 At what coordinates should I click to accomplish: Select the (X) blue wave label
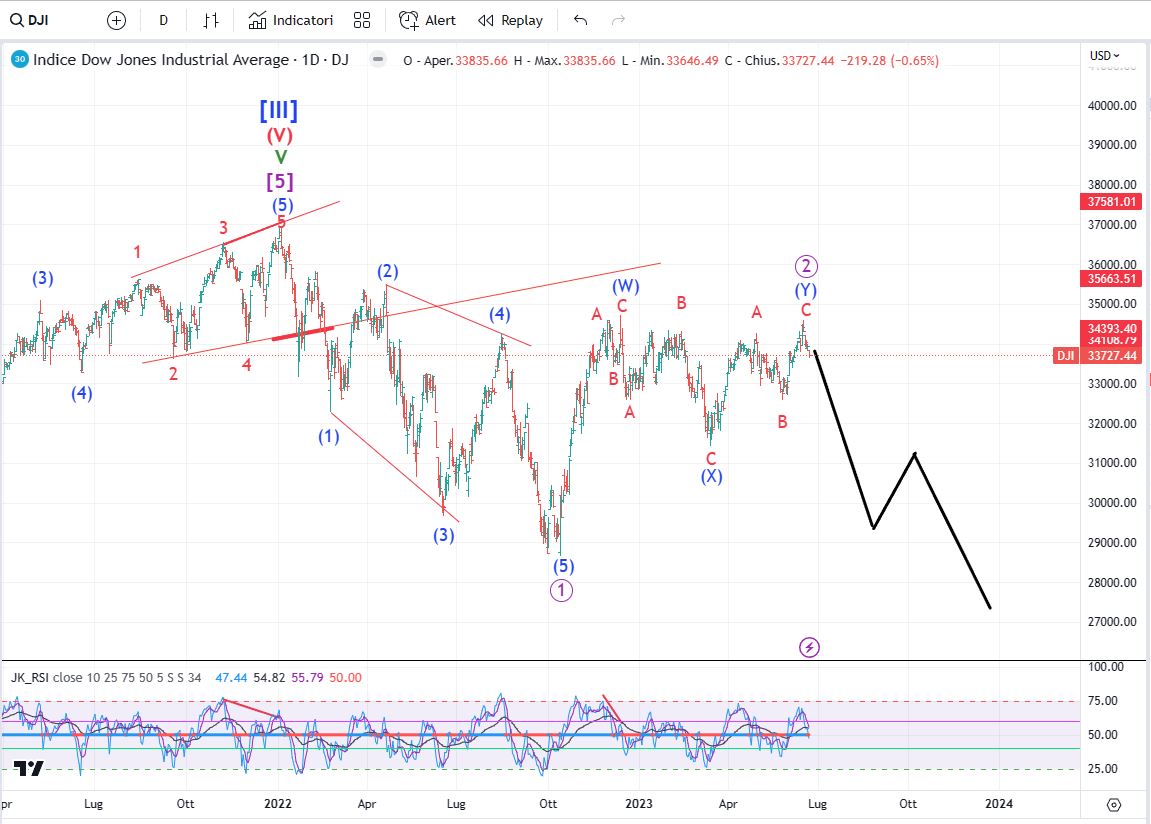click(x=711, y=476)
